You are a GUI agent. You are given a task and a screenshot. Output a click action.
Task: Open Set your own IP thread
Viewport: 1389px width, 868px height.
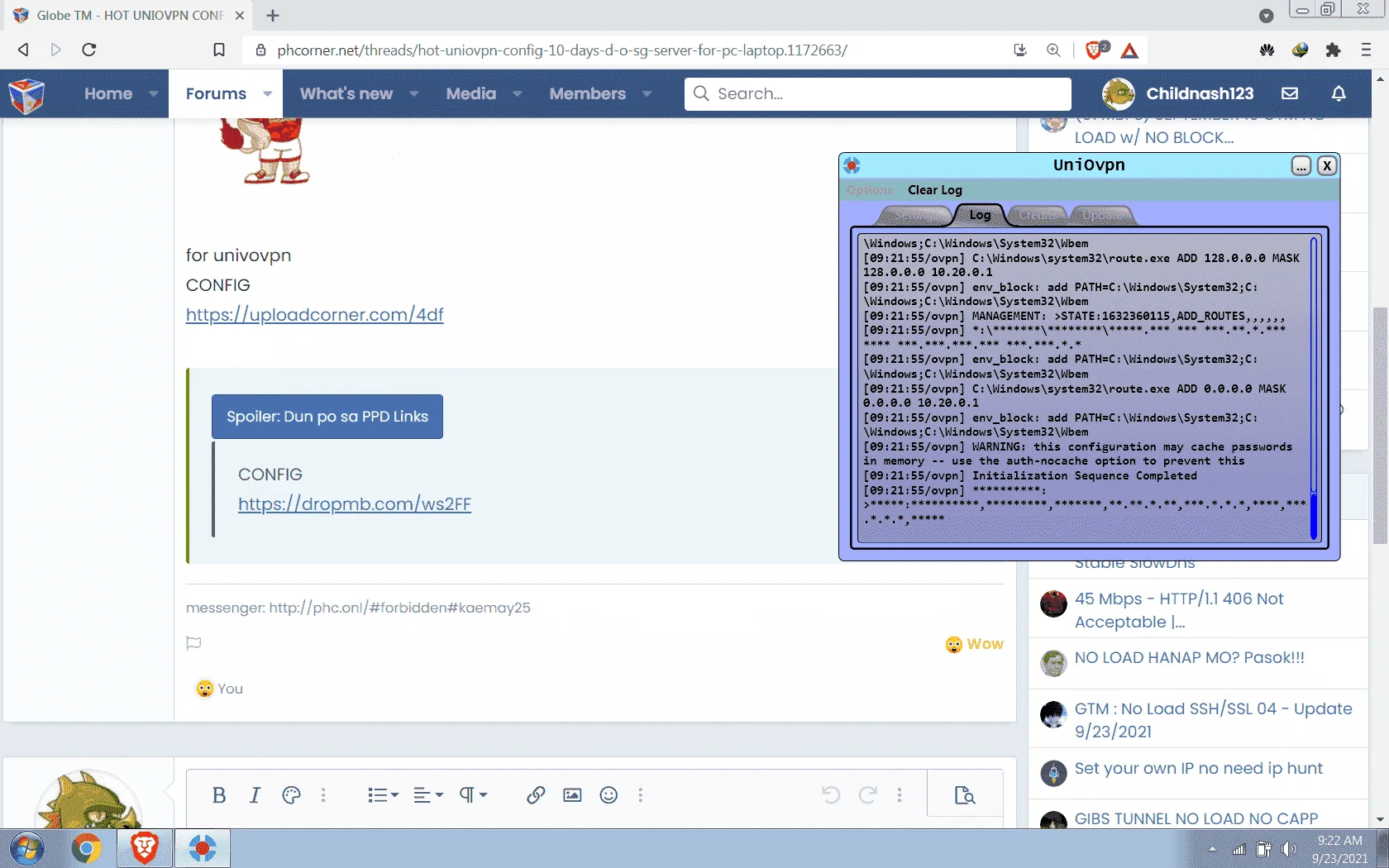pyautogui.click(x=1198, y=769)
